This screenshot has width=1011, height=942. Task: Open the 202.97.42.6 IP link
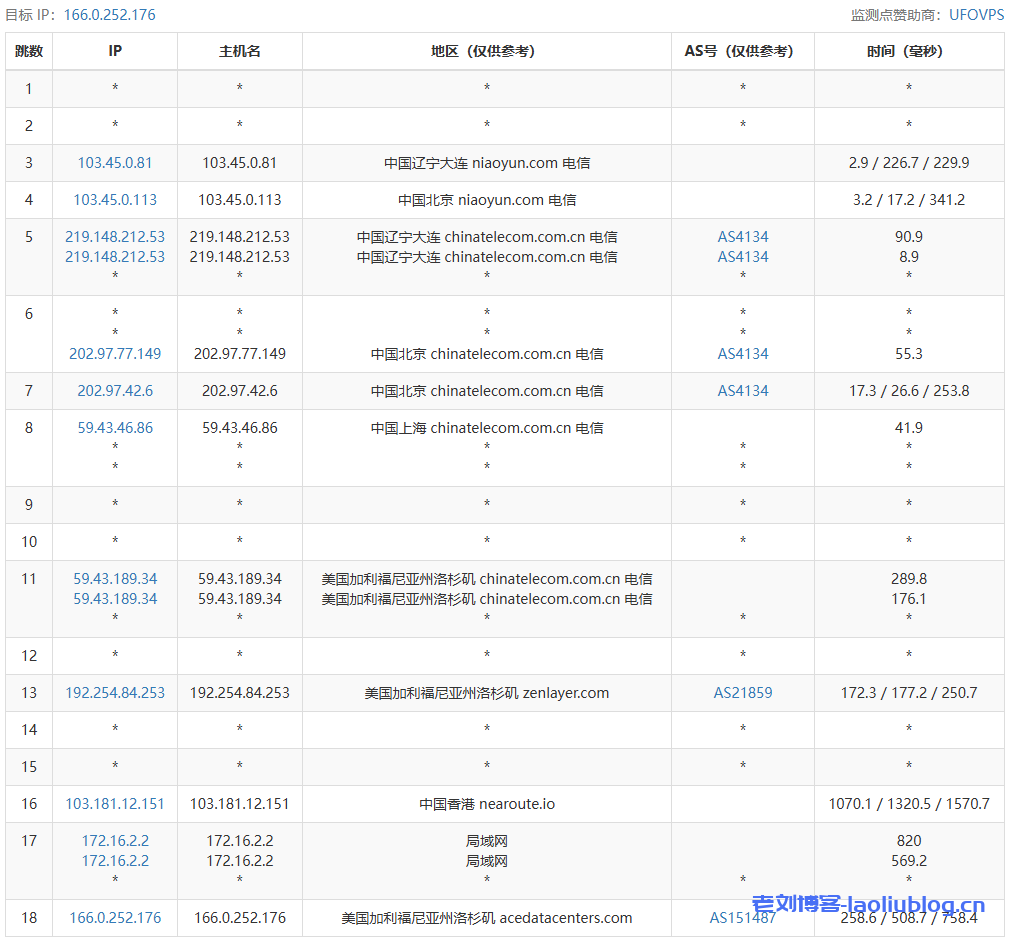(115, 391)
